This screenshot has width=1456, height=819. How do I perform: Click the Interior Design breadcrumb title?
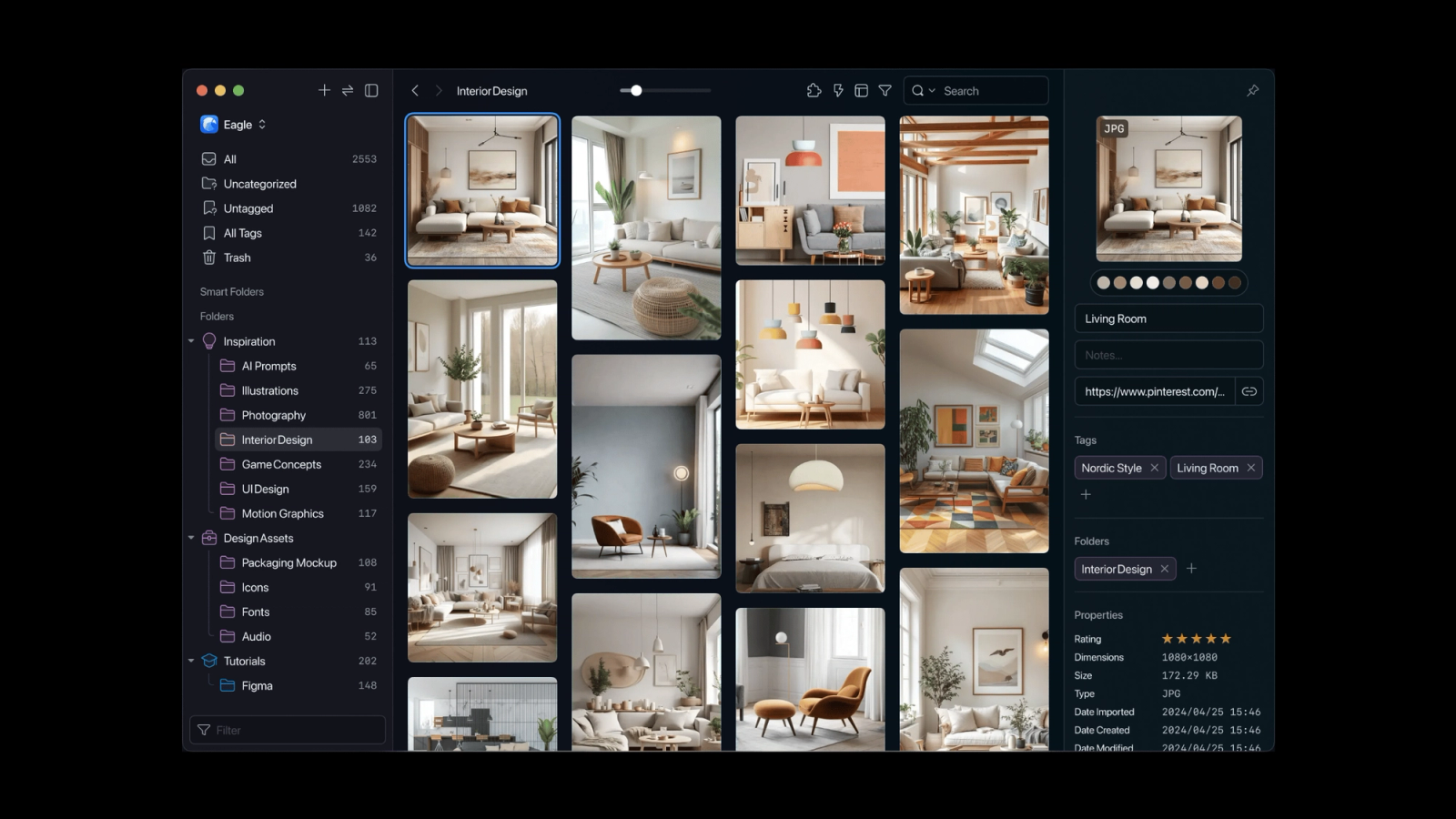click(x=491, y=91)
